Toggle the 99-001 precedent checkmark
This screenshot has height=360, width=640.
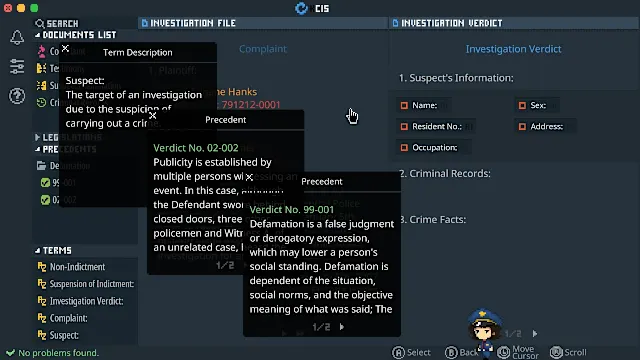point(45,182)
